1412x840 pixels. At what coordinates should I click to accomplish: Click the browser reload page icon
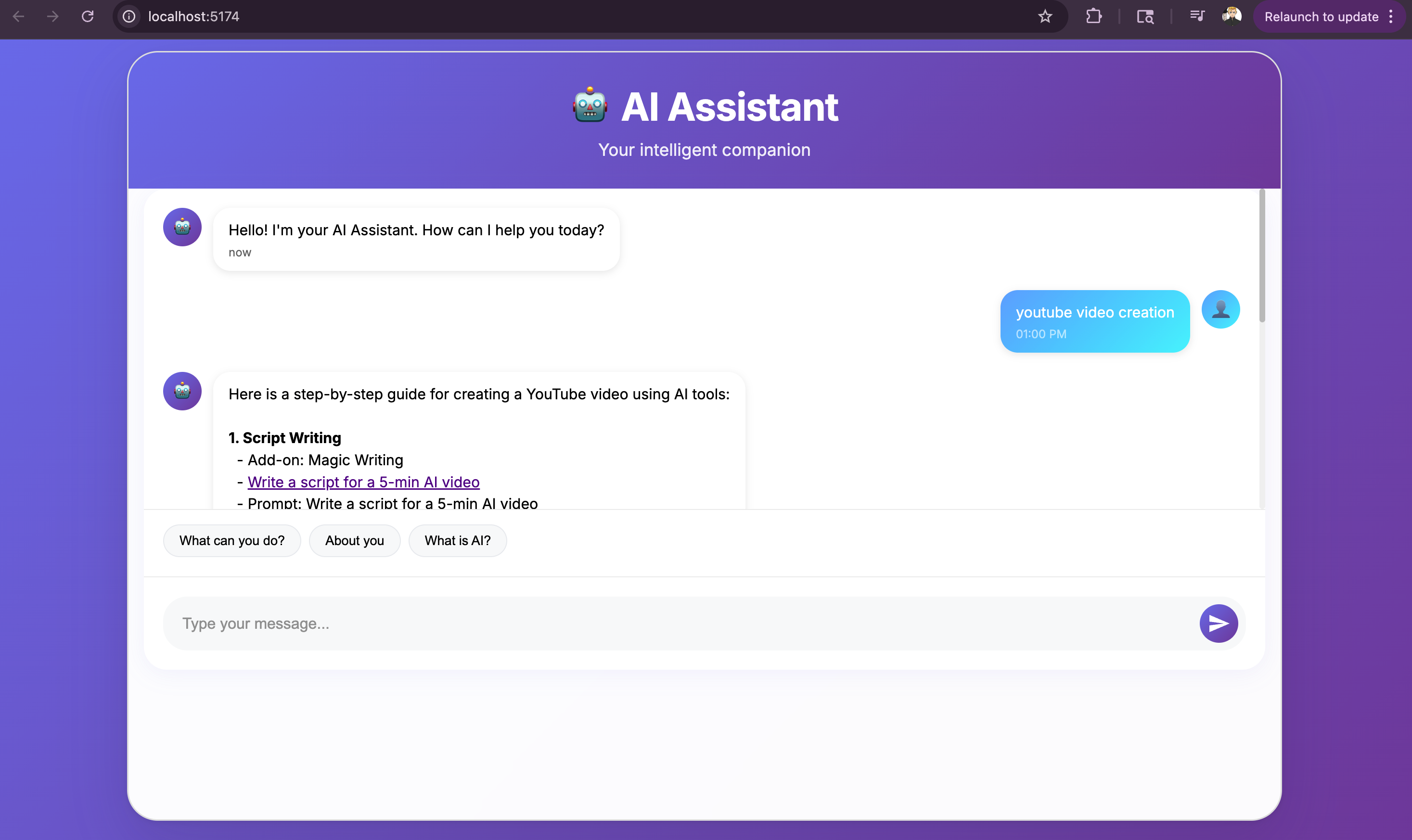click(x=87, y=16)
